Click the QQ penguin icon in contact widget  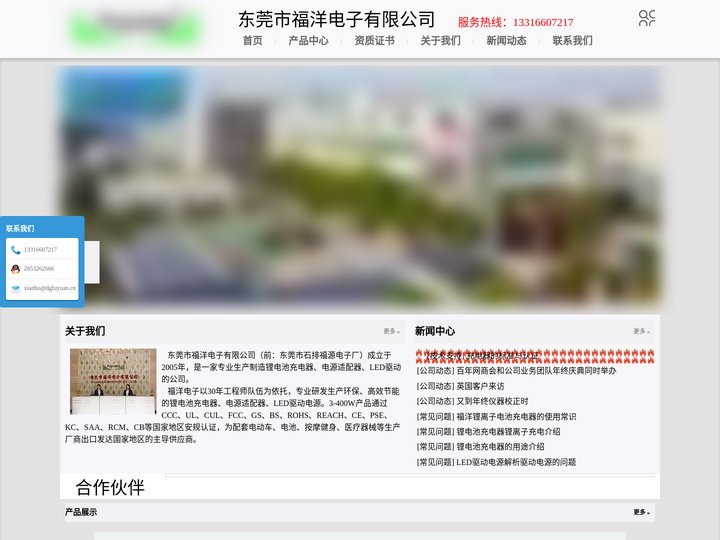[16, 269]
